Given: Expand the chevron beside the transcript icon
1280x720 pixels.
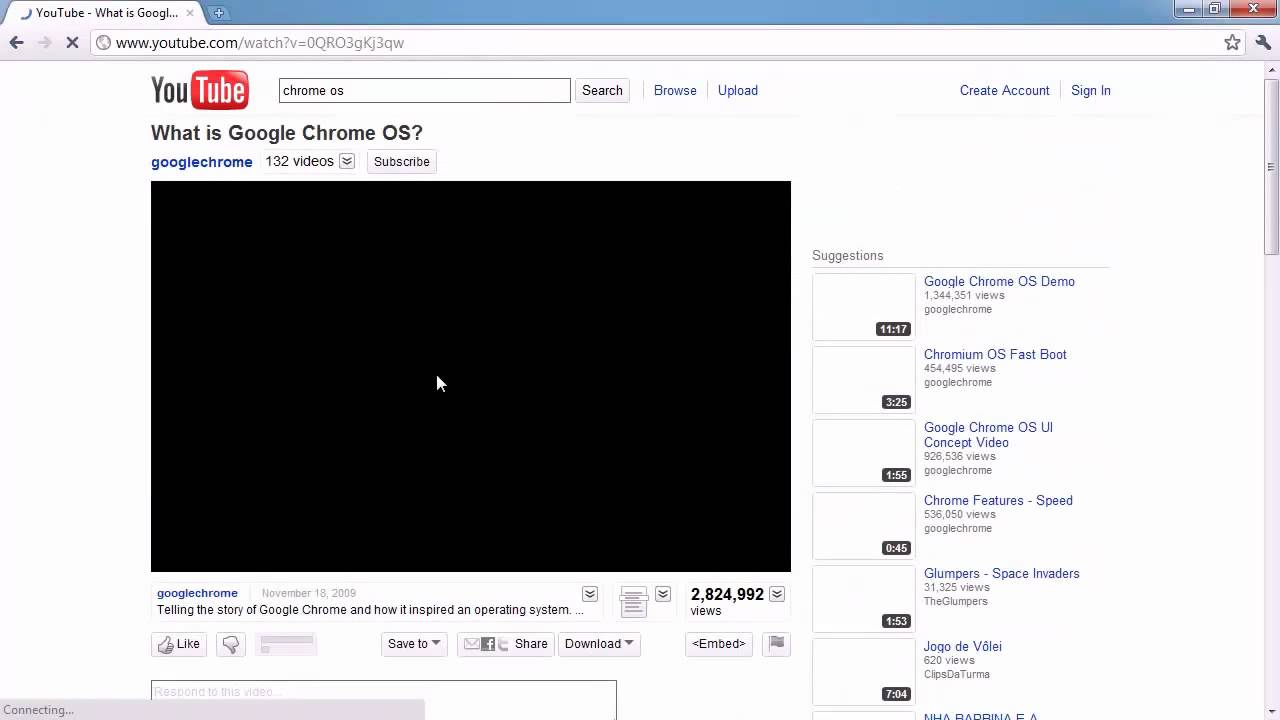Looking at the screenshot, I should [663, 594].
